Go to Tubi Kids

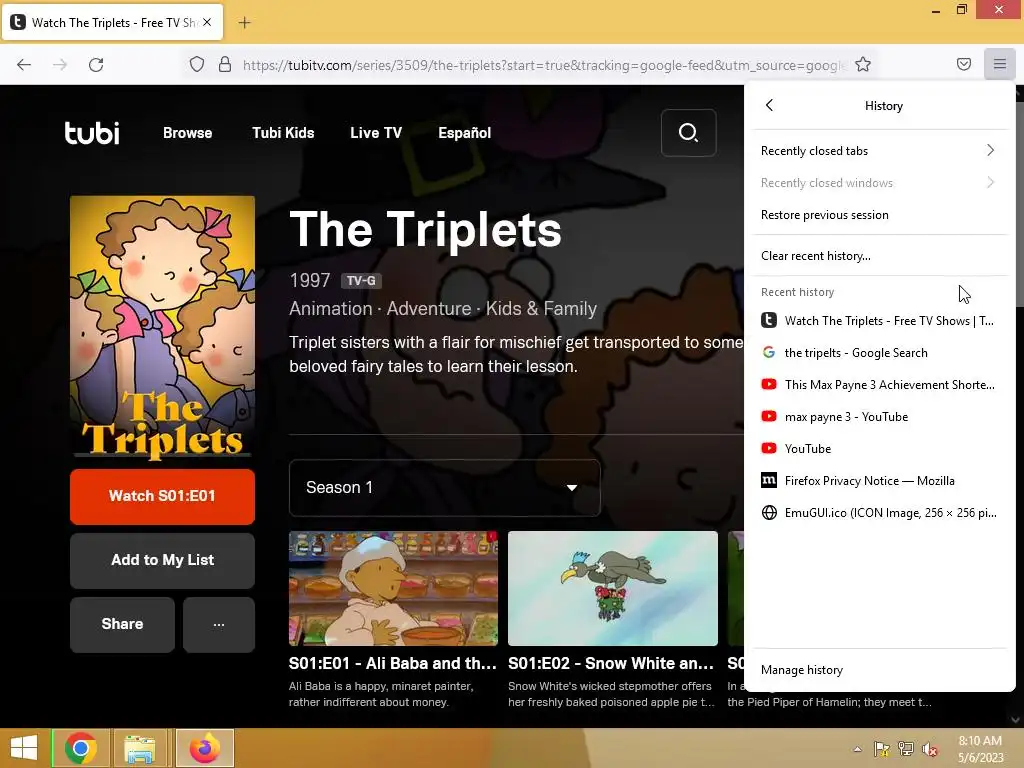tap(283, 133)
